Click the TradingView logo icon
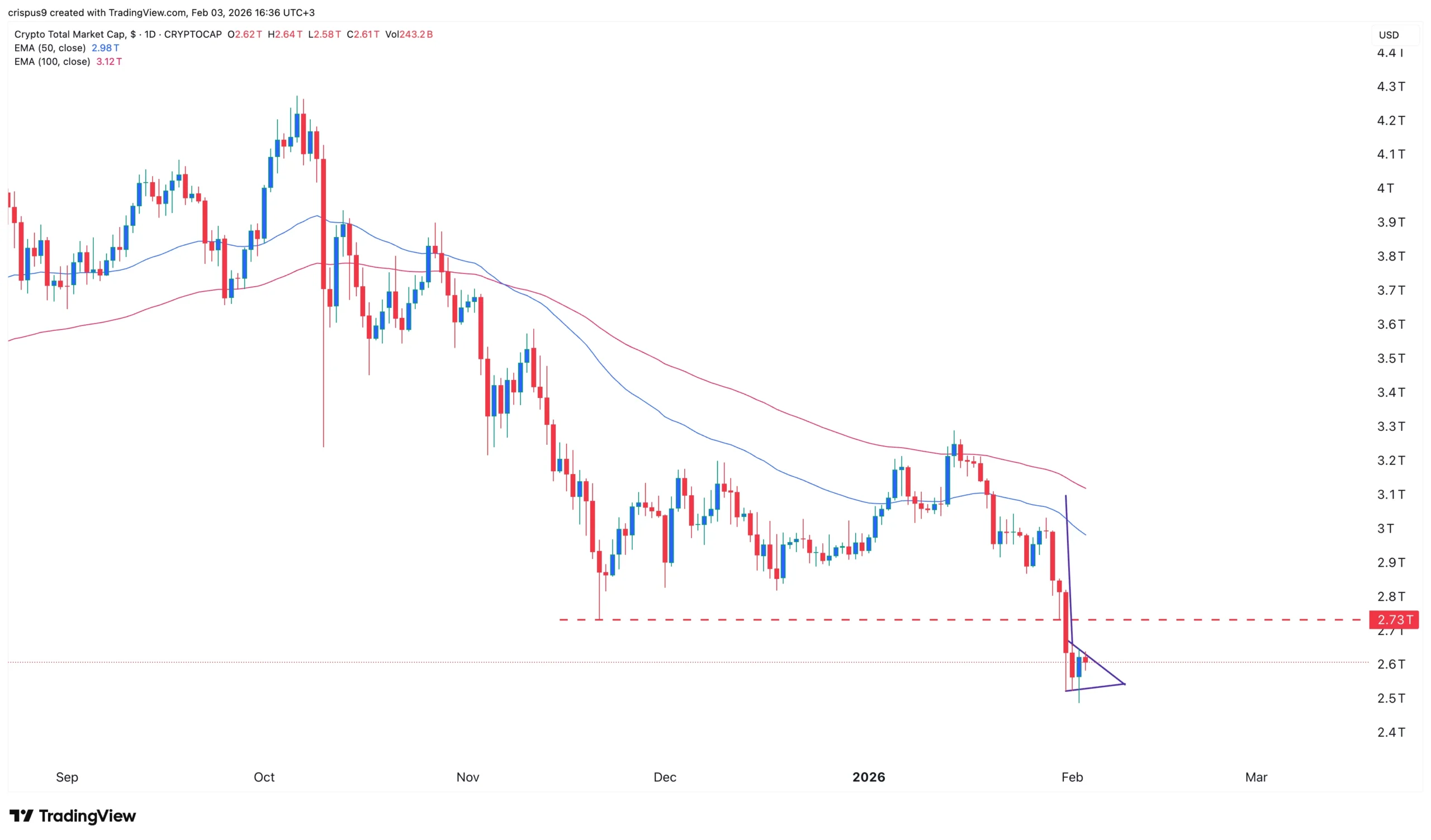1431x840 pixels. coord(22,816)
